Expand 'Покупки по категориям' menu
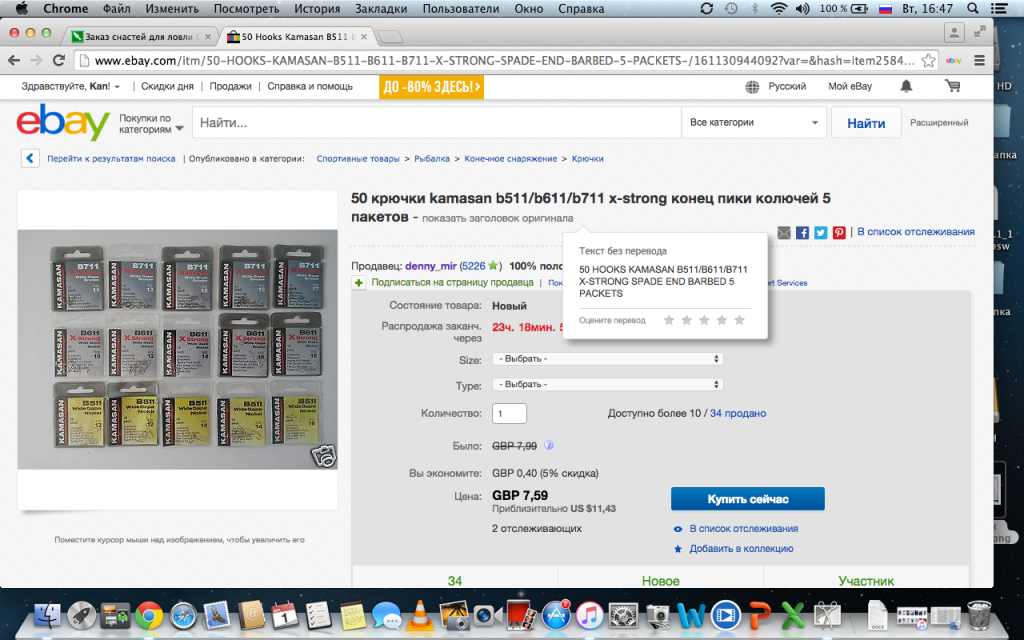 pos(151,123)
